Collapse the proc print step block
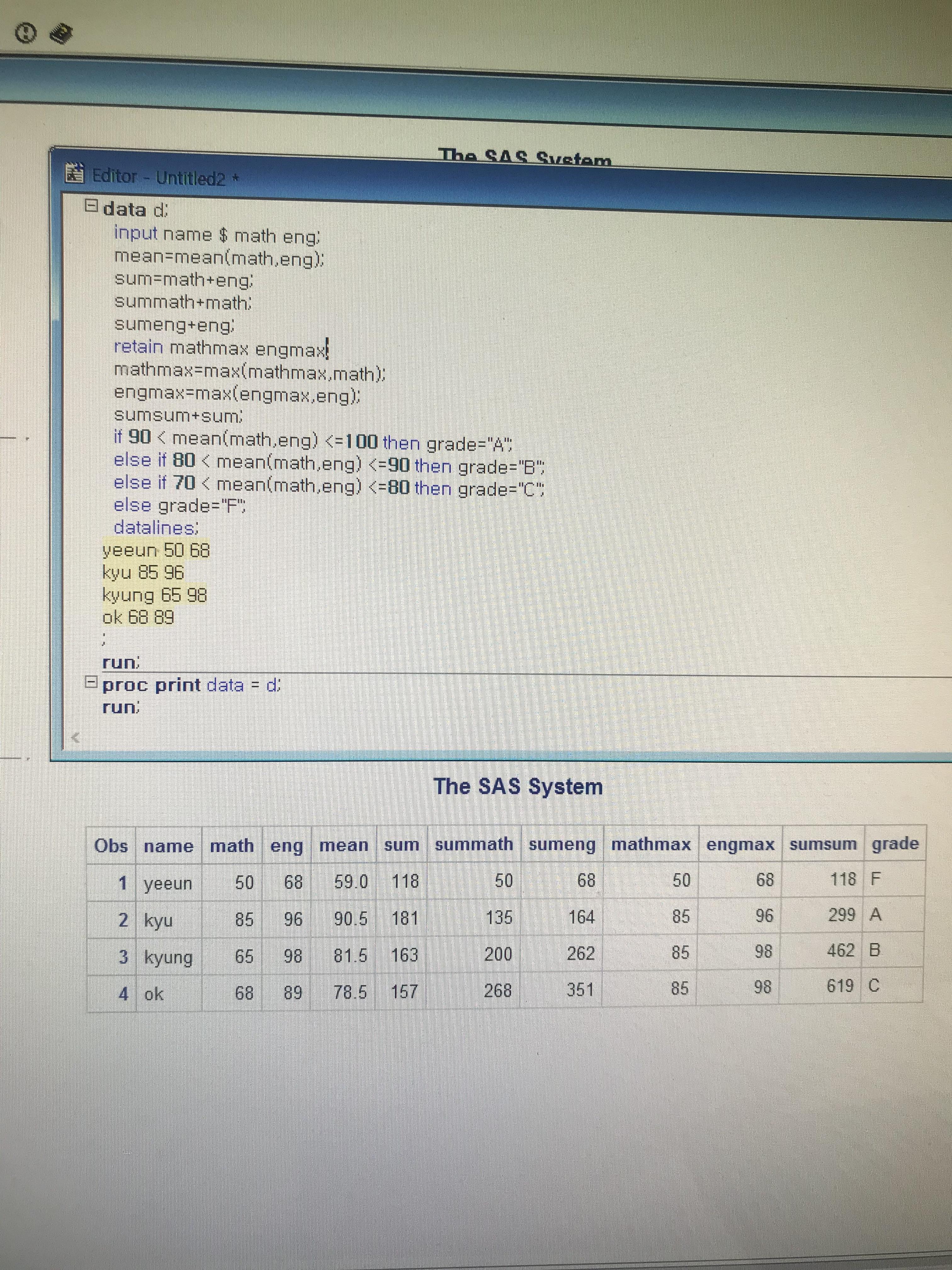Screen dimensions: 952x1270 [x=90, y=682]
